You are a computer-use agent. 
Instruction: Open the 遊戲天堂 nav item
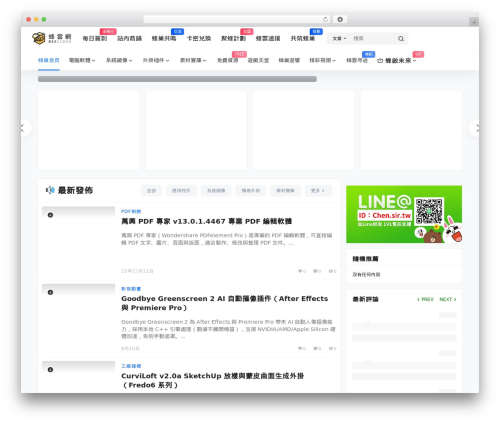[x=258, y=60]
